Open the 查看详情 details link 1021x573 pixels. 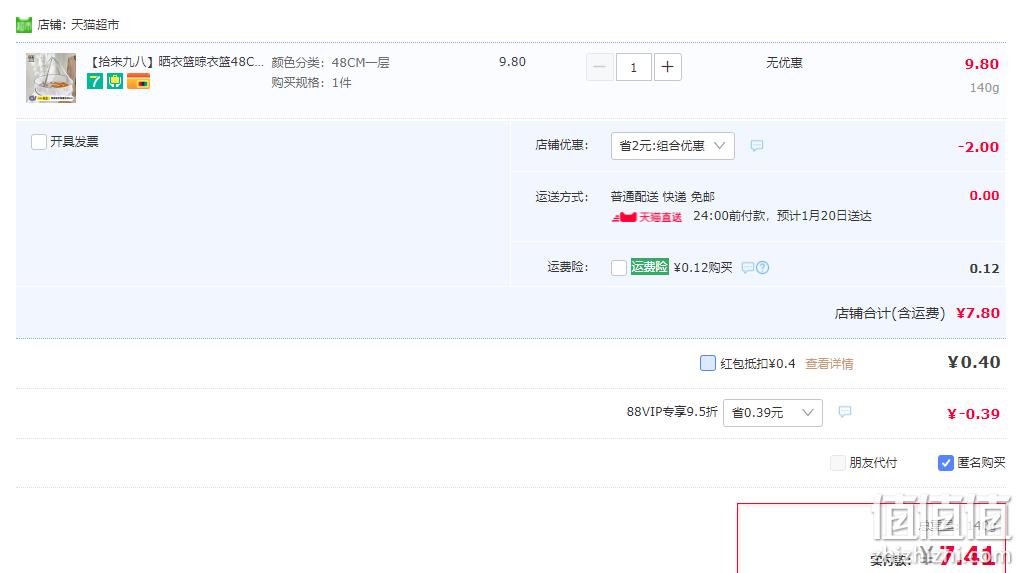pyautogui.click(x=829, y=364)
